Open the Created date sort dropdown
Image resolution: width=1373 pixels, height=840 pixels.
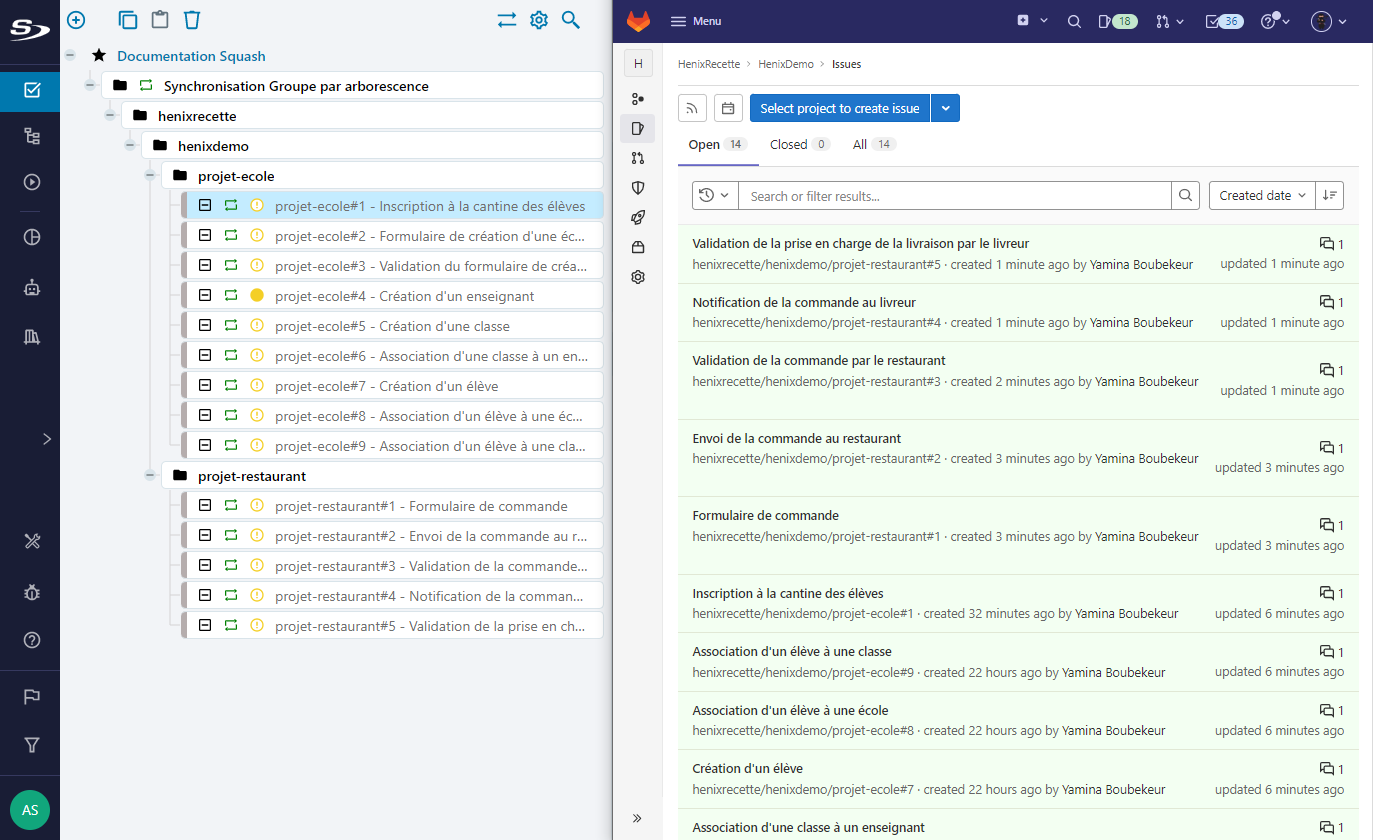1261,195
